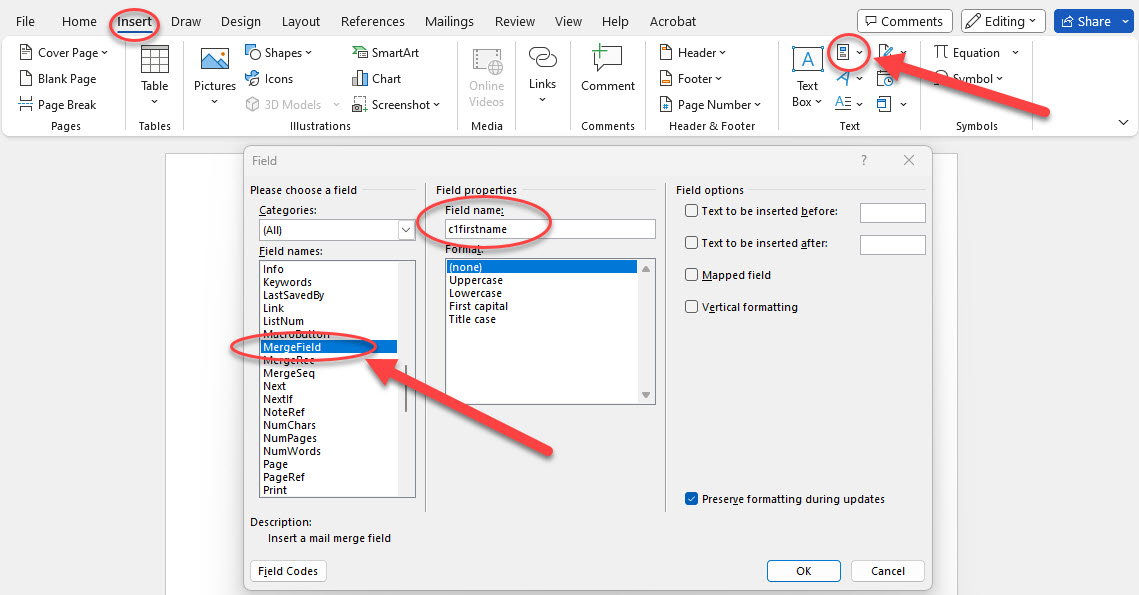Expand the WordArt dropdown arrow
Screen dimensions: 1139x595
coord(859,78)
